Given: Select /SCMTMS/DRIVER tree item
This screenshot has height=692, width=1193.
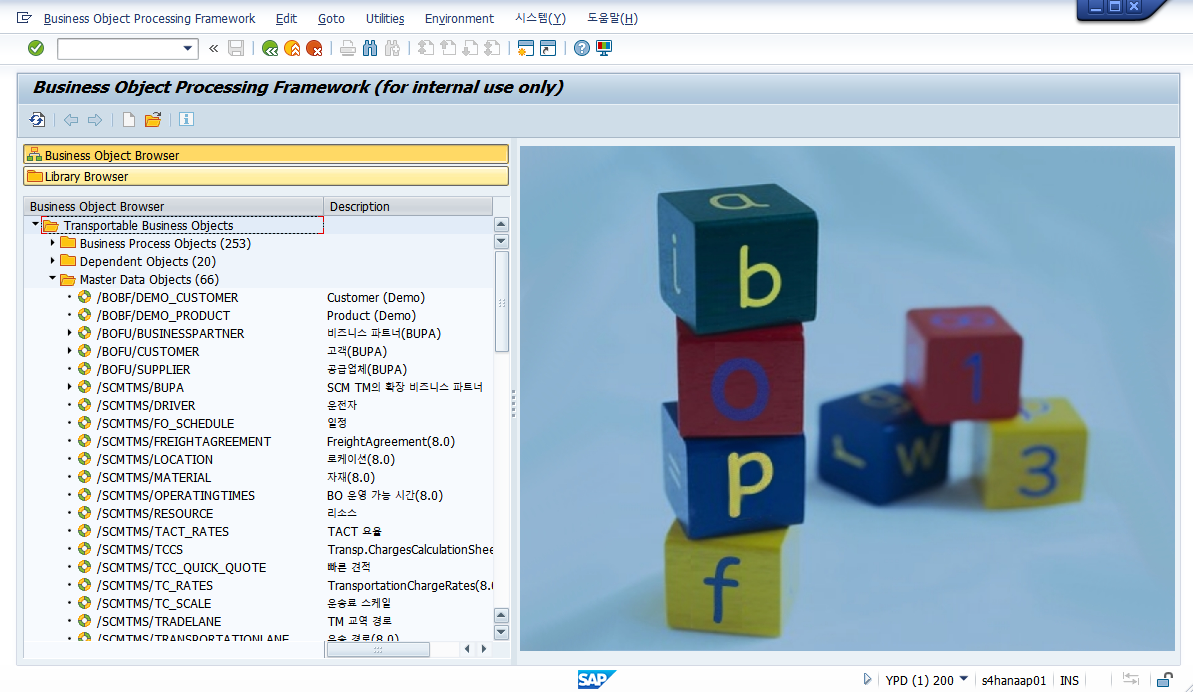Looking at the screenshot, I should (x=146, y=405).
